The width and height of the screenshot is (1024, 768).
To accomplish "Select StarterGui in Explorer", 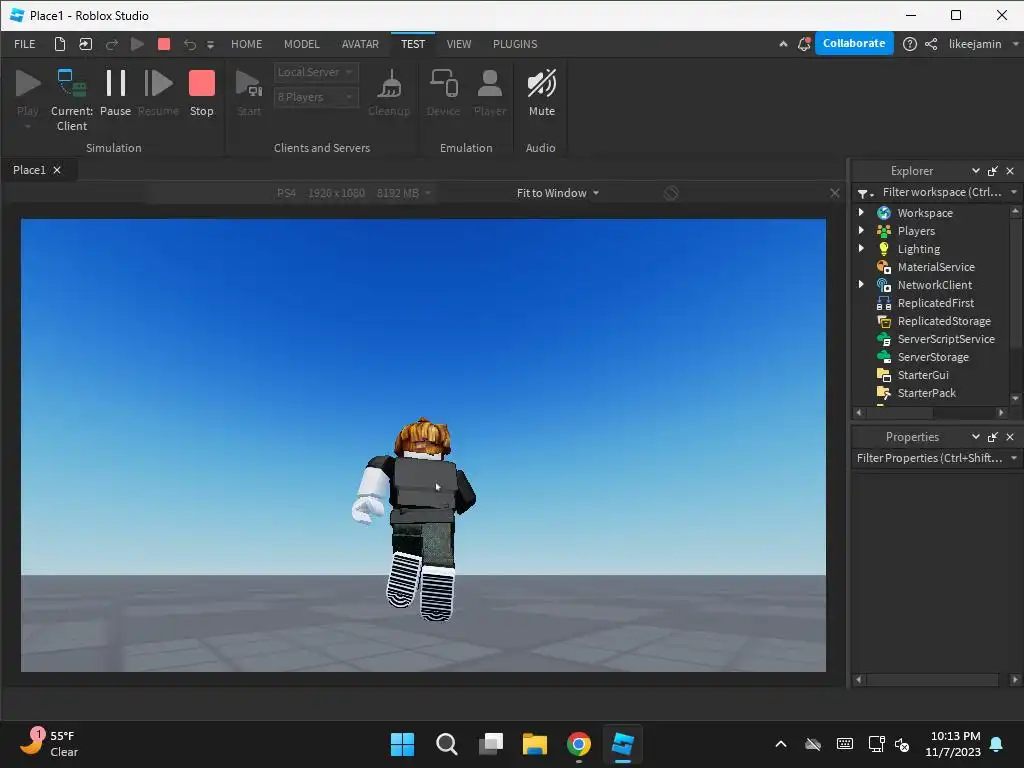I will (x=922, y=375).
